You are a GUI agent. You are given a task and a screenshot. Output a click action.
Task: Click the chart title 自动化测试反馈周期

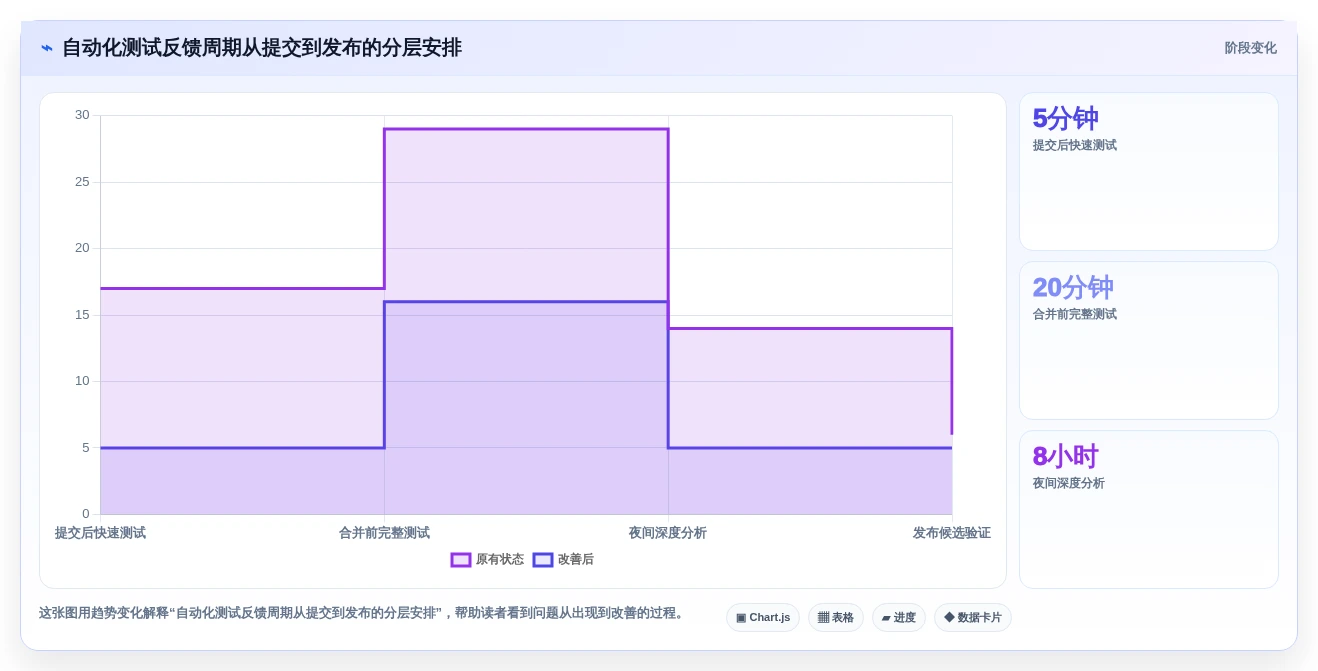click(x=262, y=48)
